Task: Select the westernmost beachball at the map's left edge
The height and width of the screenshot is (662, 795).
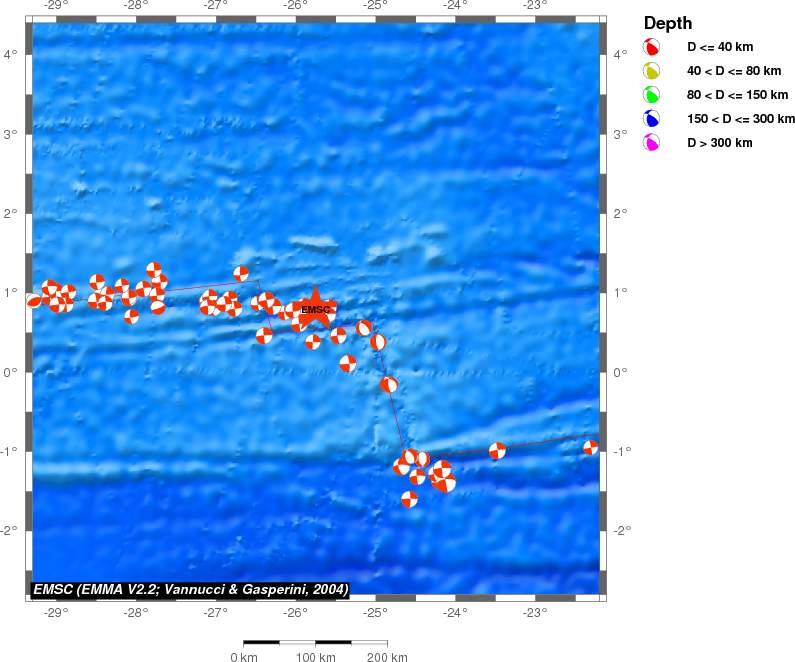Action: point(34,301)
